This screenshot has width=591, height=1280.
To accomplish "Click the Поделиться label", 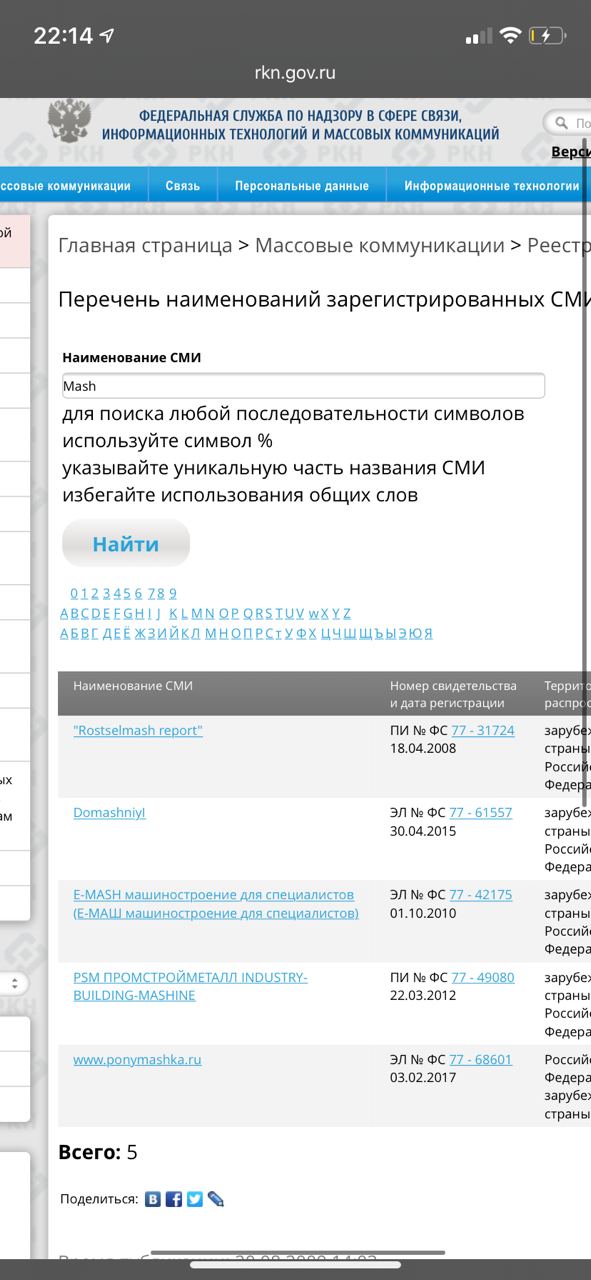I will tap(99, 1199).
